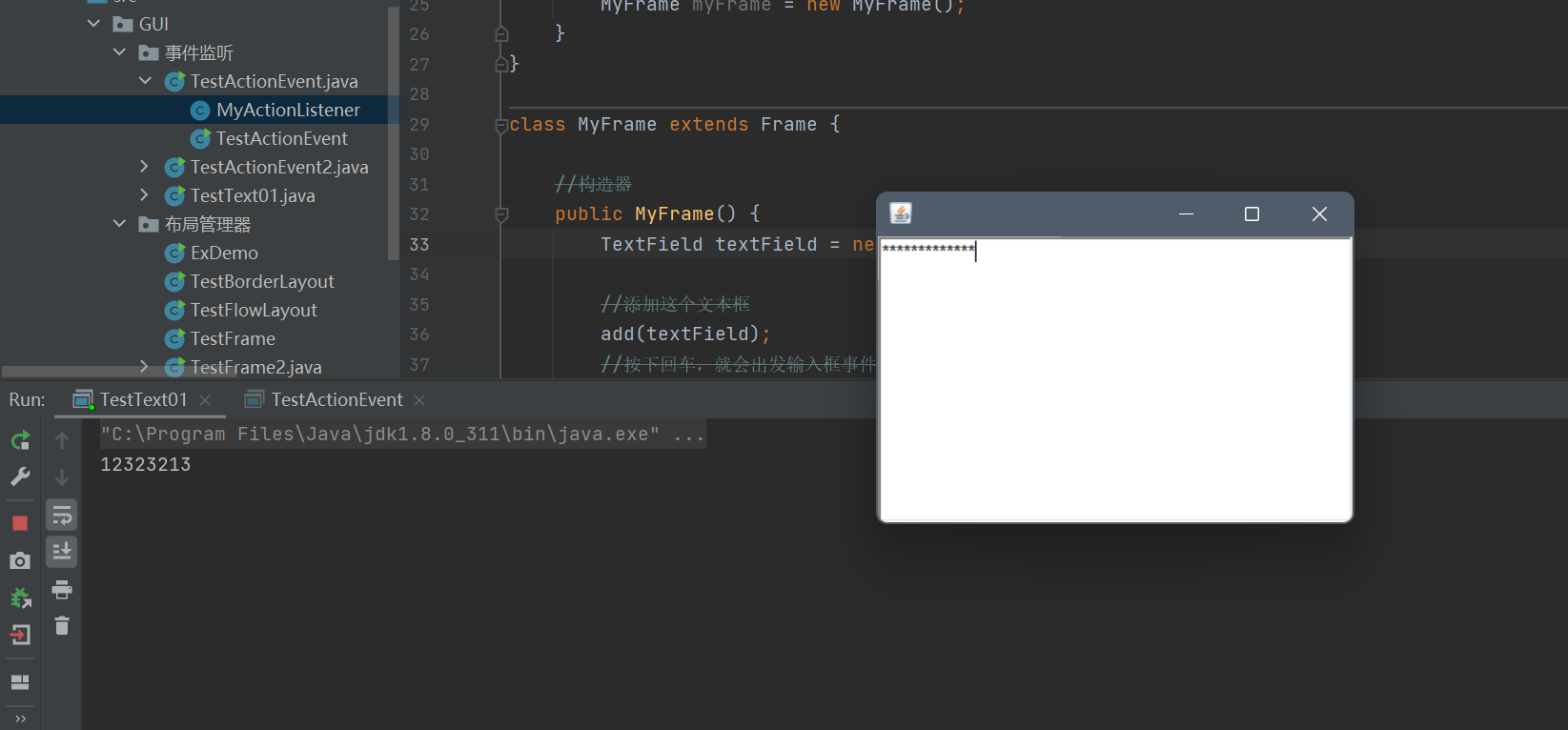Click the //构造器 comment on line 31
This screenshot has height=730, width=1568.
pos(594,184)
